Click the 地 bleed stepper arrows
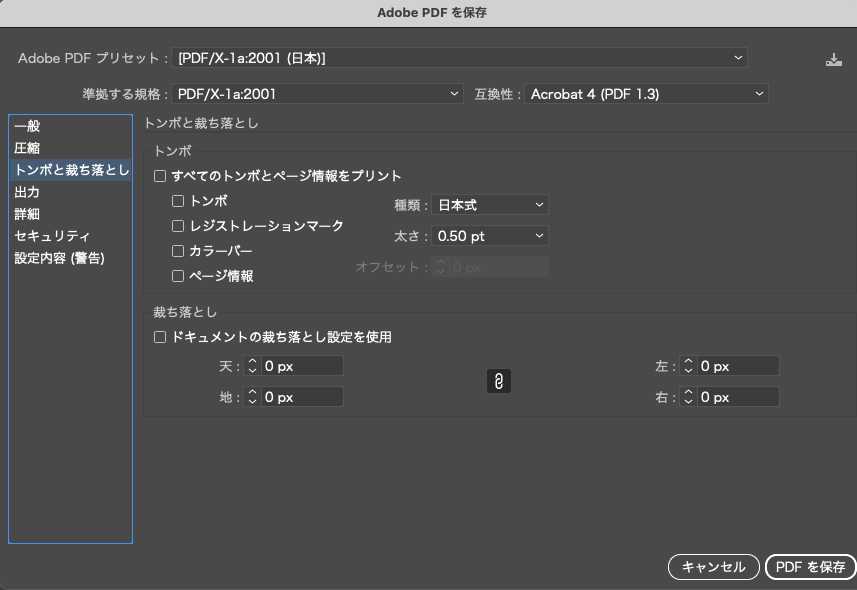Image resolution: width=857 pixels, height=590 pixels. (252, 397)
